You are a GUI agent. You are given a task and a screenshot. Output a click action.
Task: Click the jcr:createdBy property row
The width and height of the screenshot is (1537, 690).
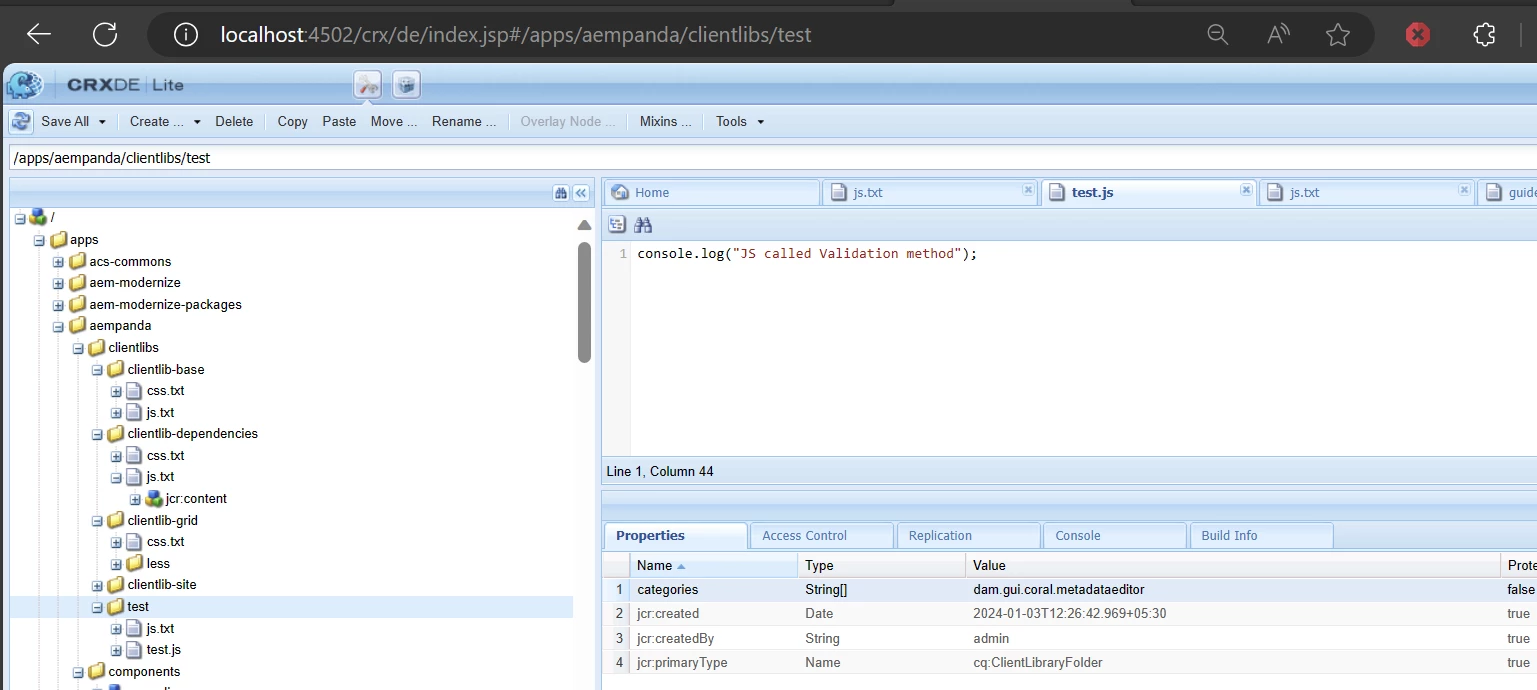1070,638
